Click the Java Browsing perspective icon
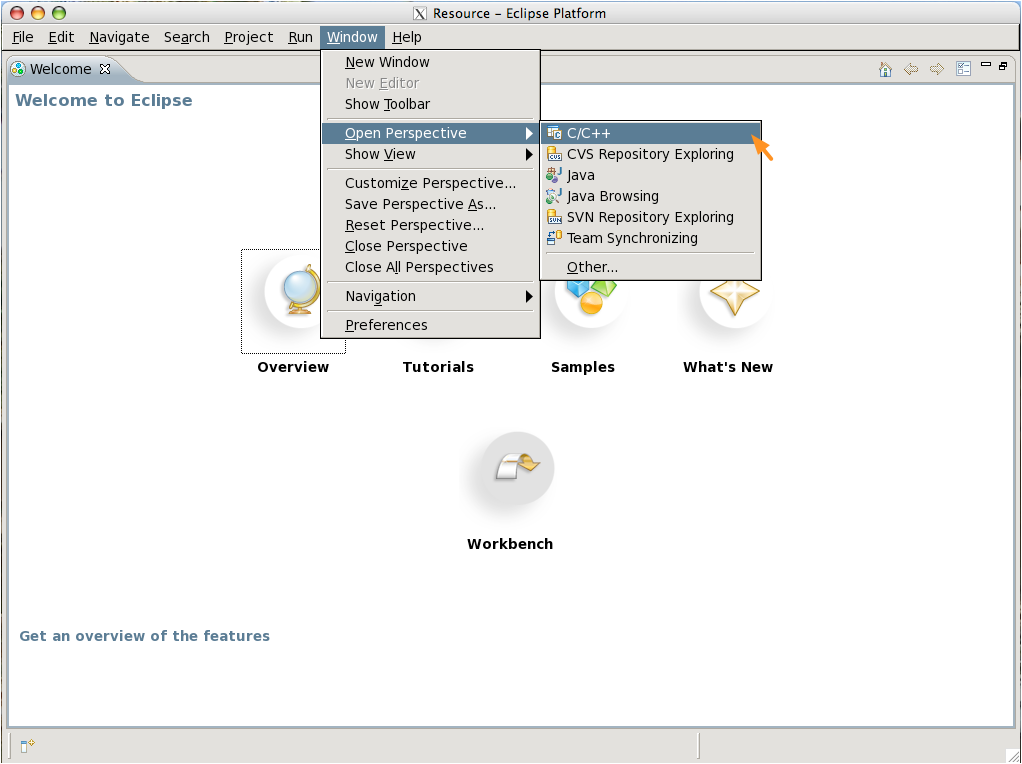Viewport: 1022px width, 764px height. pyautogui.click(x=554, y=196)
